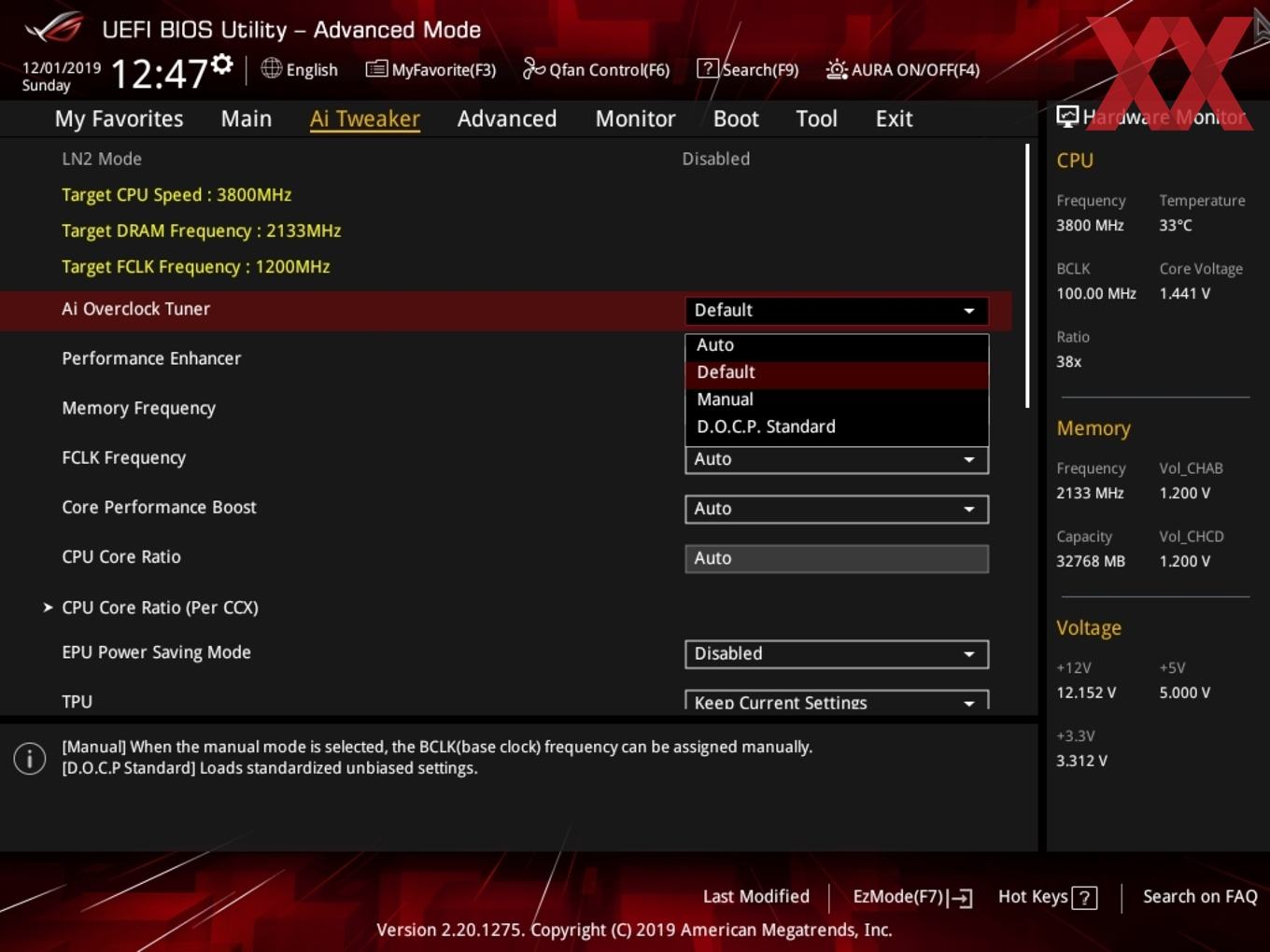Screen dimensions: 1270x952
Task: Switch to EzMode(F7)
Action: tap(912, 897)
